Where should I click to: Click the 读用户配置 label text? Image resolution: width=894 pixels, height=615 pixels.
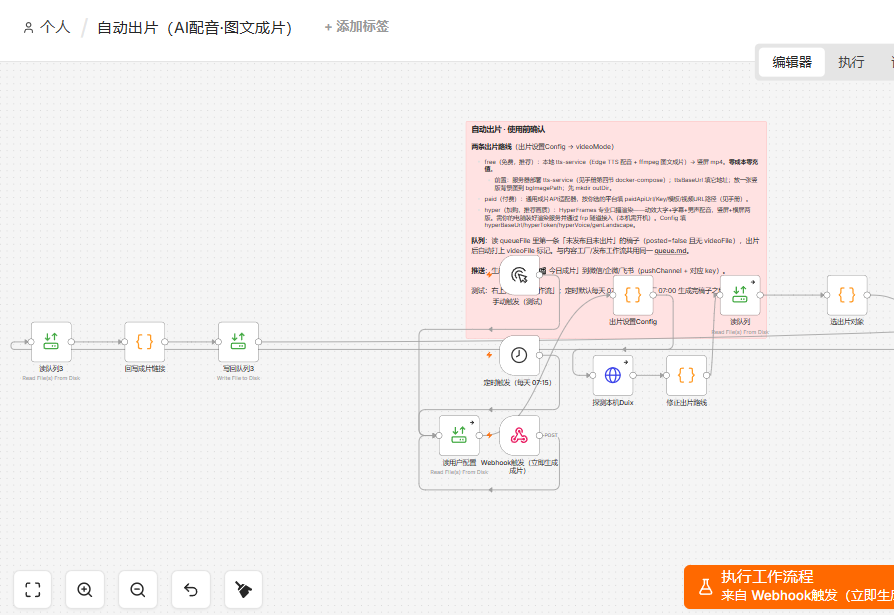pyautogui.click(x=459, y=463)
